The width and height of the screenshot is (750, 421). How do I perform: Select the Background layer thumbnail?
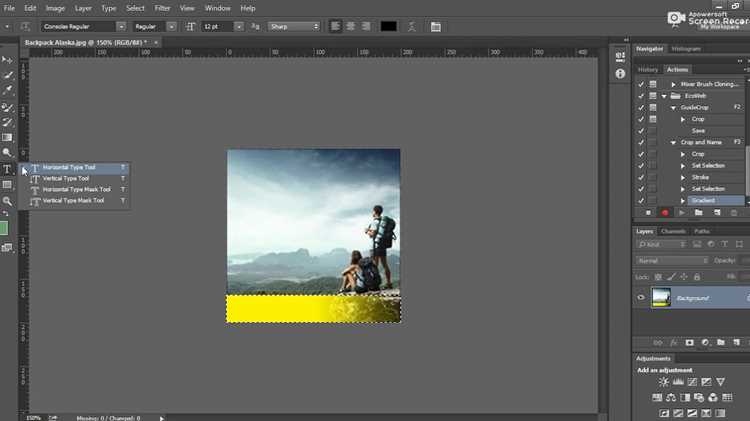(661, 298)
